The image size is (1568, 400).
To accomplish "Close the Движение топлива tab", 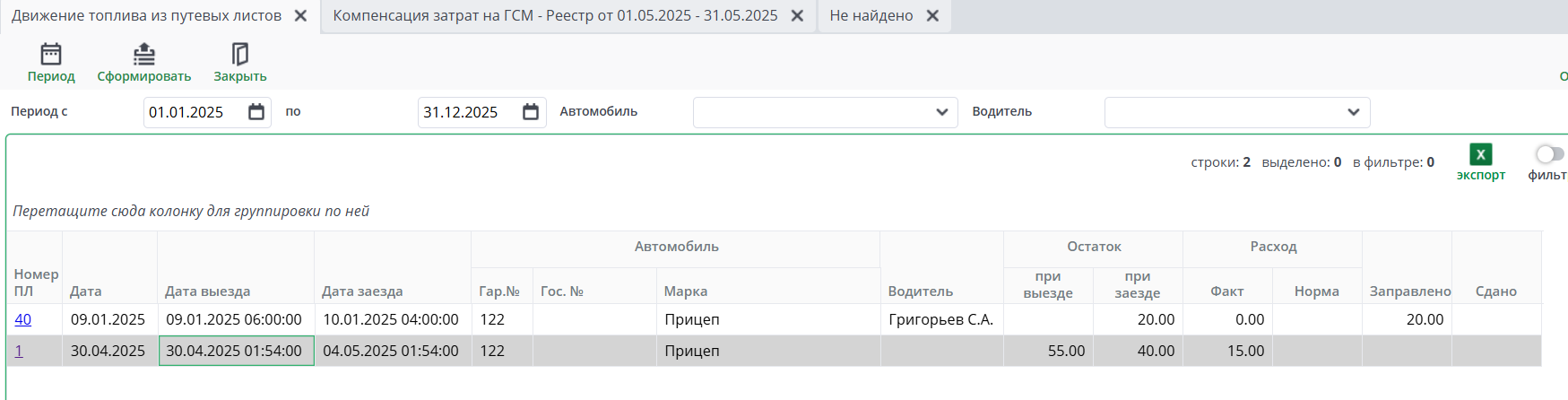I will click(x=301, y=16).
